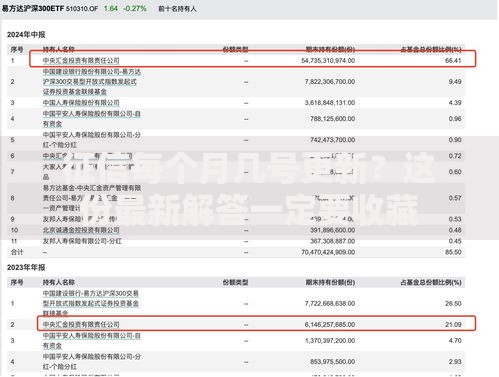The width and height of the screenshot is (499, 377).
Task: Open 中国建设银行-易方达沪深300 link in 2023年年报 table
Action: [91, 303]
